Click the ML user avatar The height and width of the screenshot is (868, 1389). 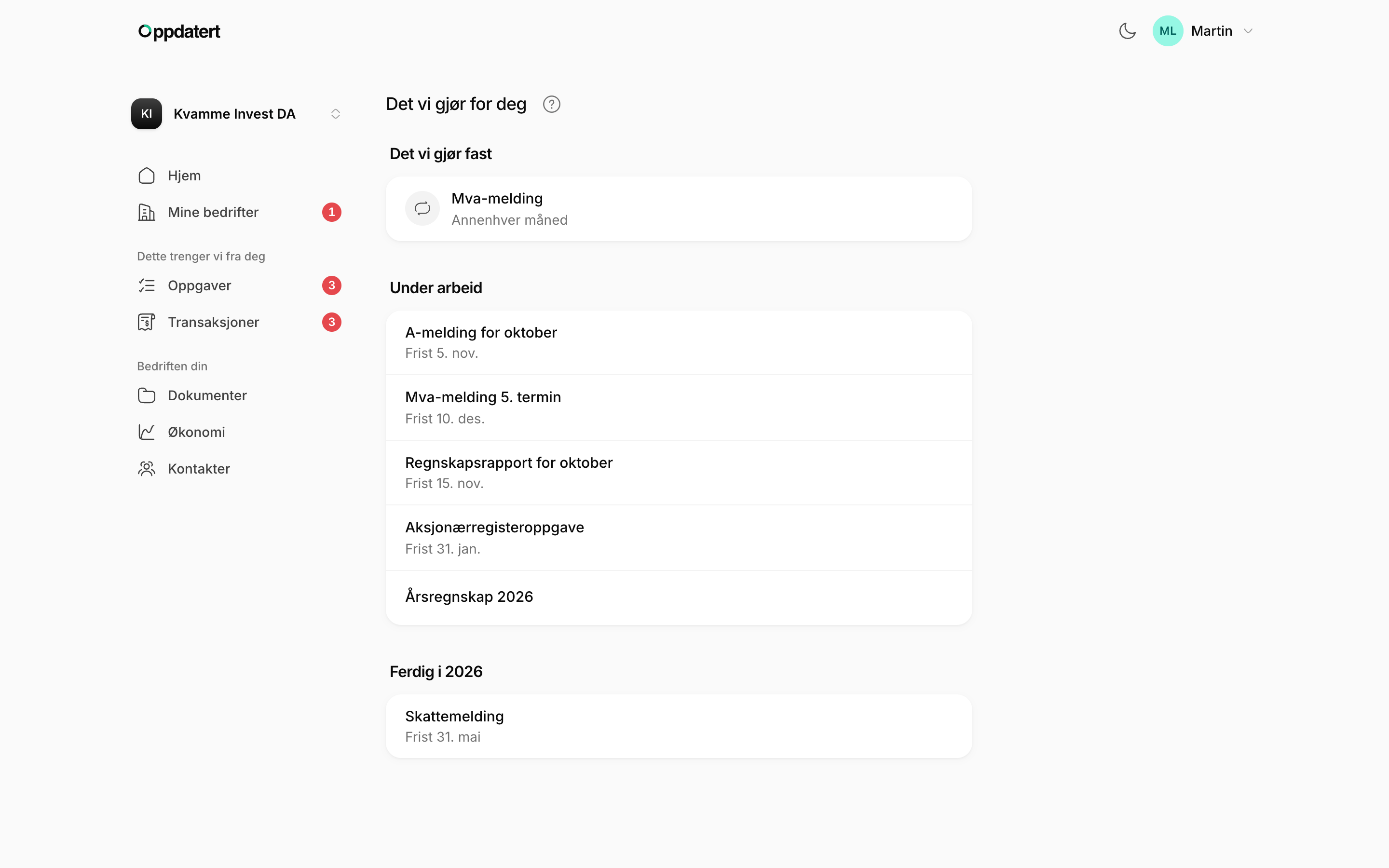pos(1168,31)
